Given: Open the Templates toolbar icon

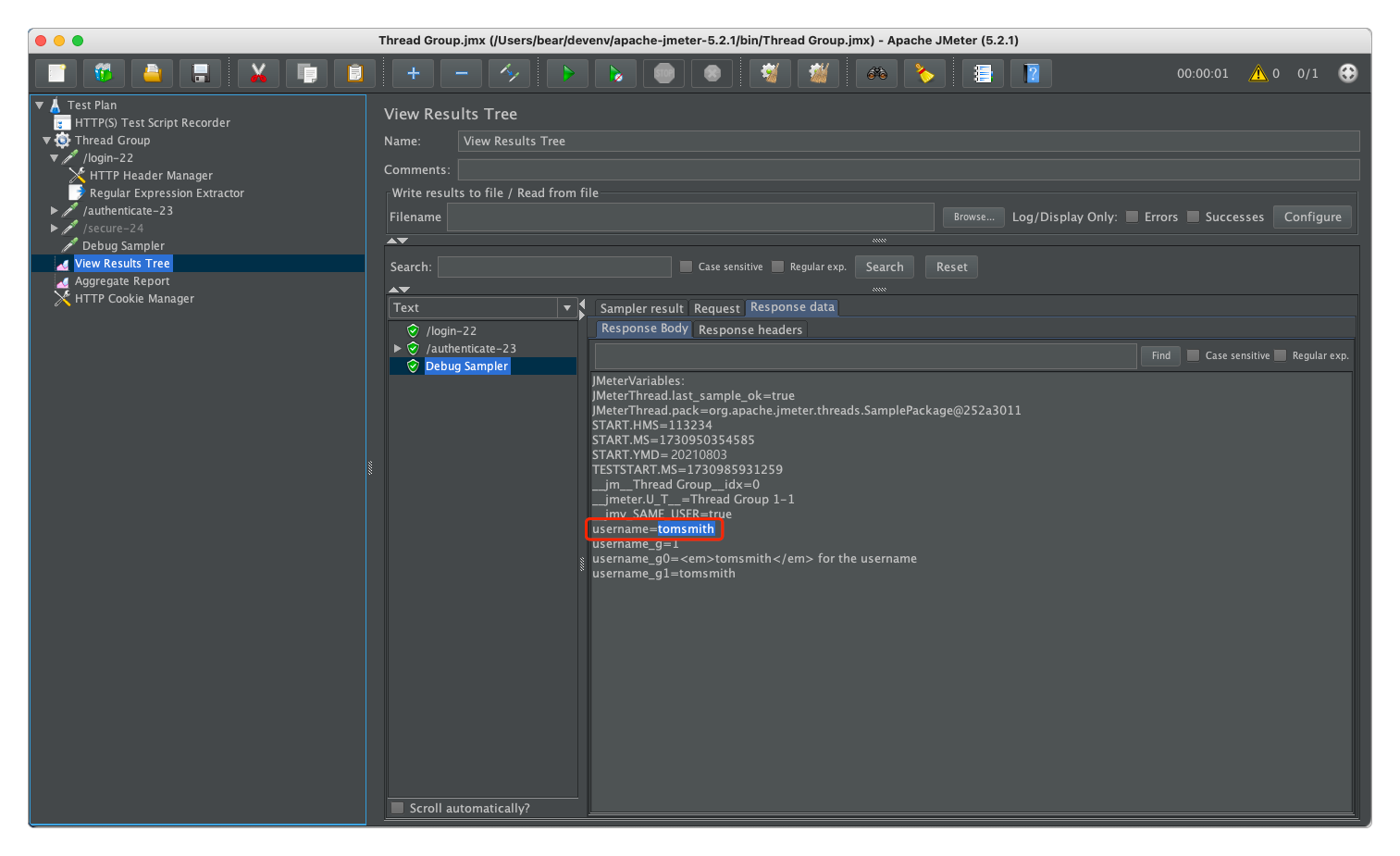Looking at the screenshot, I should point(104,73).
